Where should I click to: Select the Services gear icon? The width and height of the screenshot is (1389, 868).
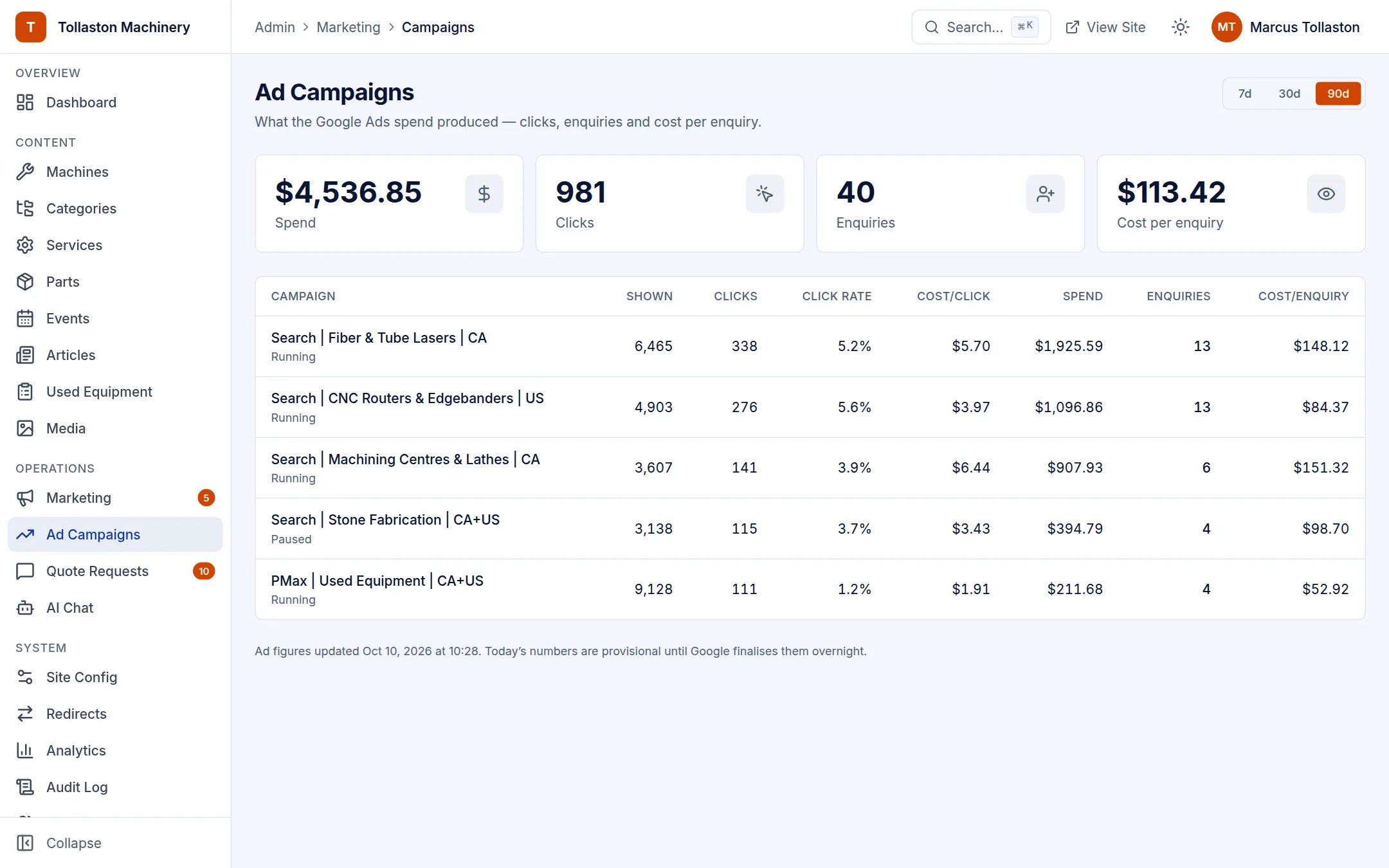point(25,245)
